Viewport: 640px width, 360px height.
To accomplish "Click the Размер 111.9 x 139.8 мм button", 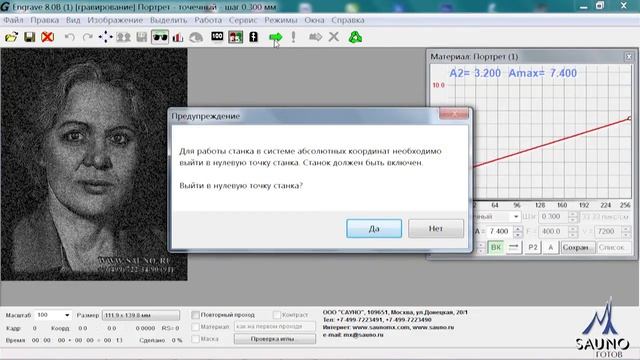I will coord(140,315).
